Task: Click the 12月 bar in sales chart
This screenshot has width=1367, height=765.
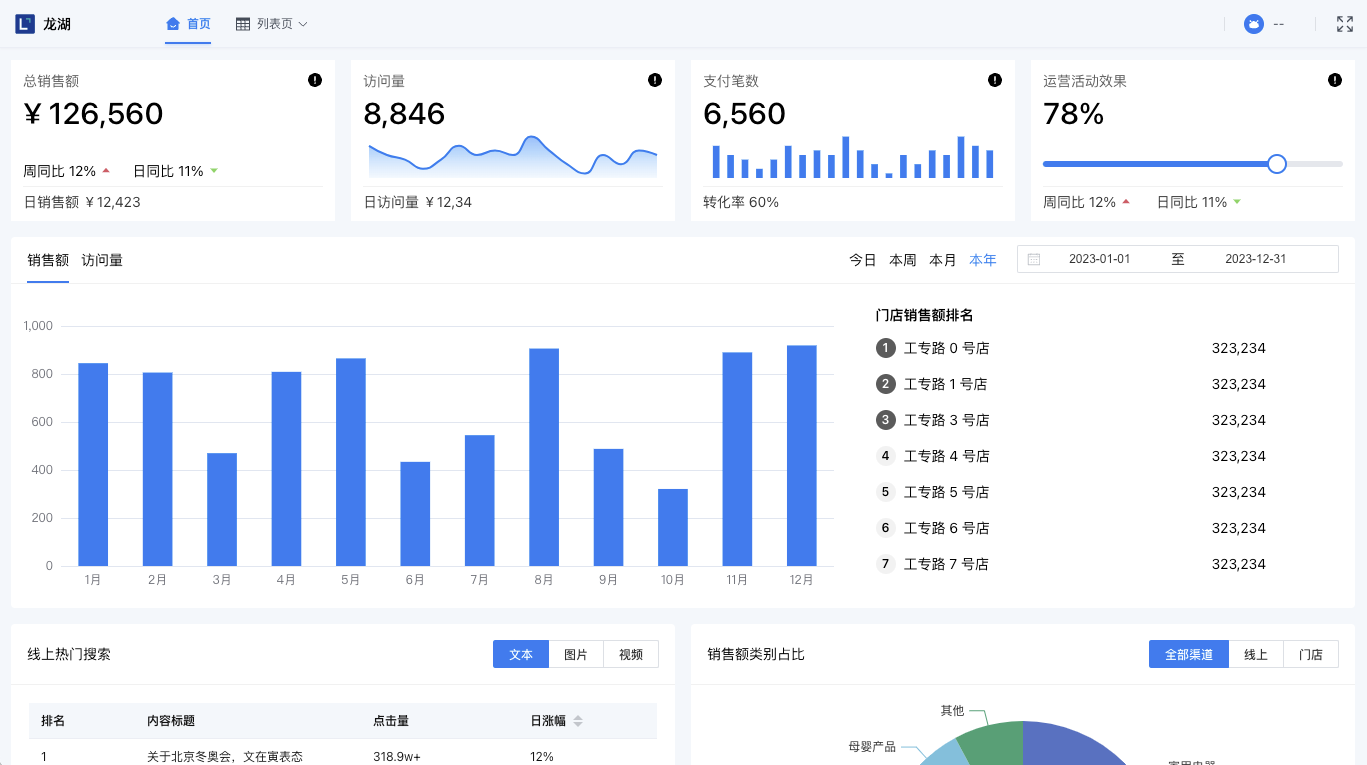Action: pyautogui.click(x=802, y=456)
